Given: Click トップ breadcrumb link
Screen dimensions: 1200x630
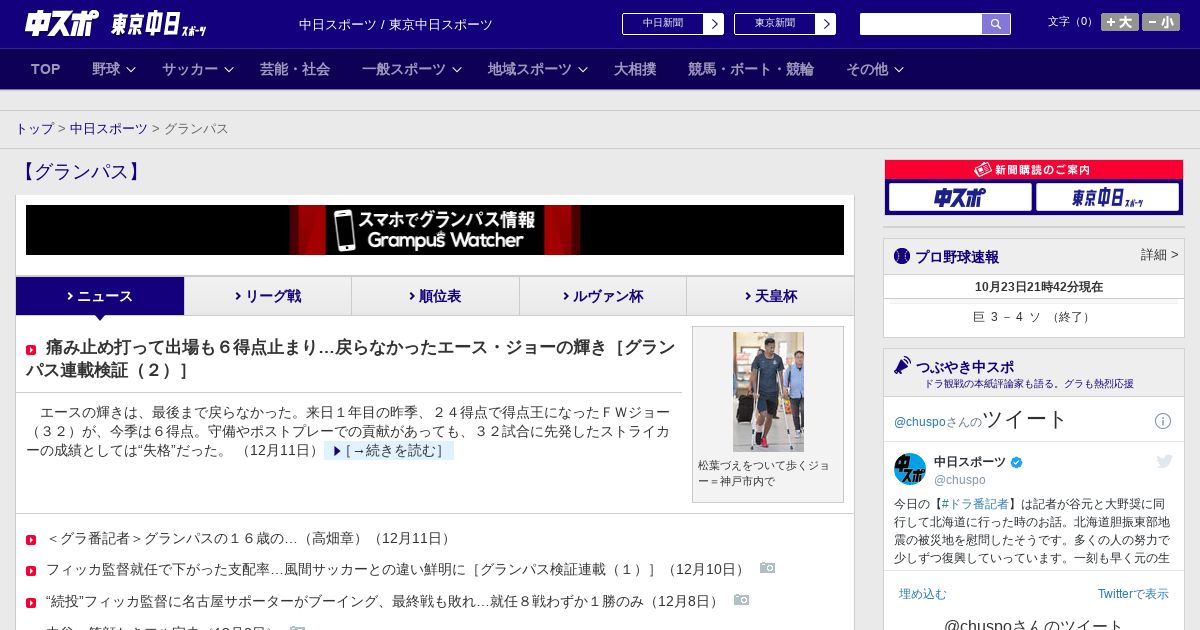Looking at the screenshot, I should 34,129.
